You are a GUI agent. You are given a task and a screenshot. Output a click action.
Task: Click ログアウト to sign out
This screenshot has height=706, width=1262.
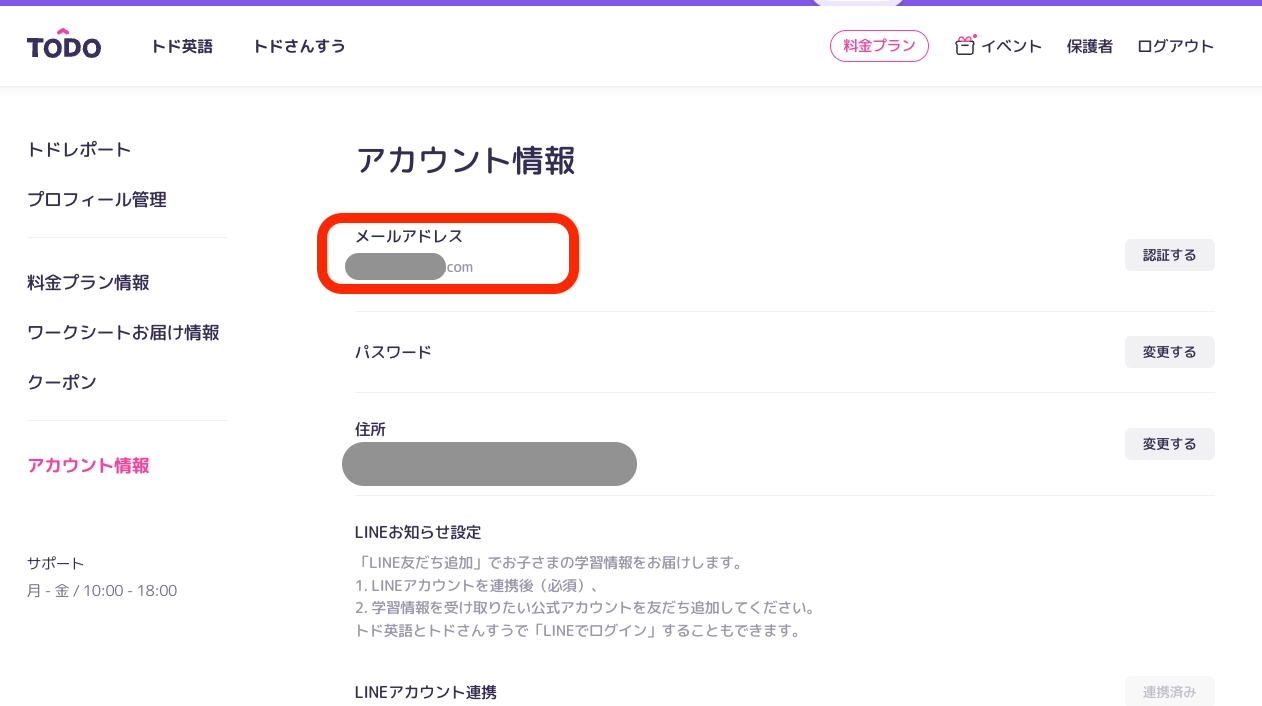pyautogui.click(x=1175, y=46)
